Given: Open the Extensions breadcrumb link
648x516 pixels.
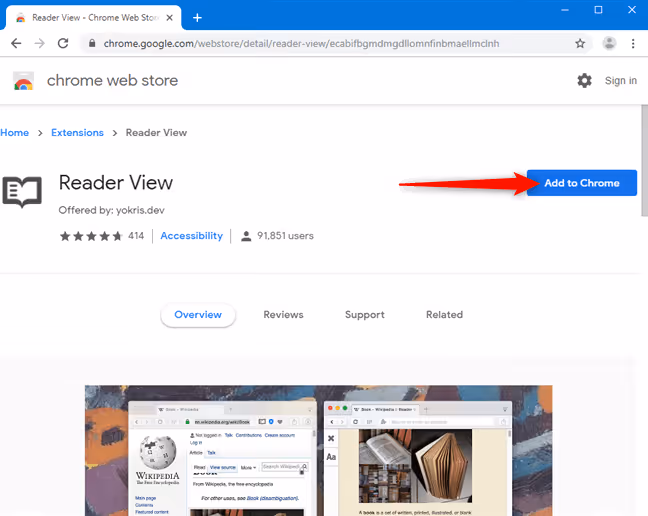Looking at the screenshot, I should (77, 133).
